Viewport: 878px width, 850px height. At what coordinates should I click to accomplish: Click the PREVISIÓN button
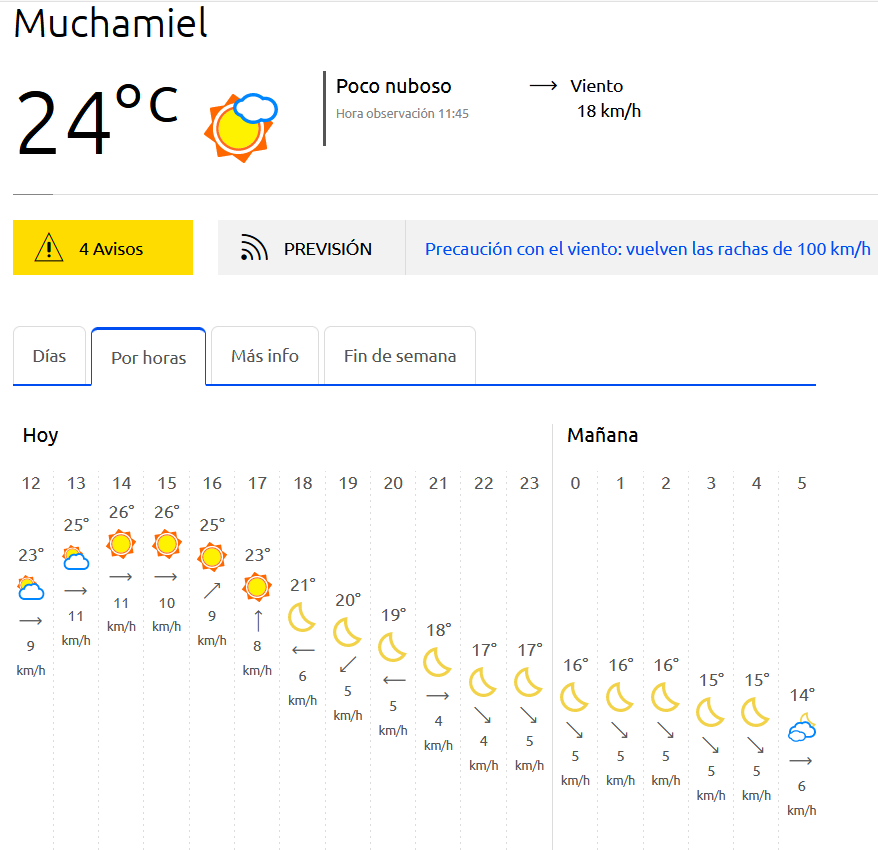[311, 248]
